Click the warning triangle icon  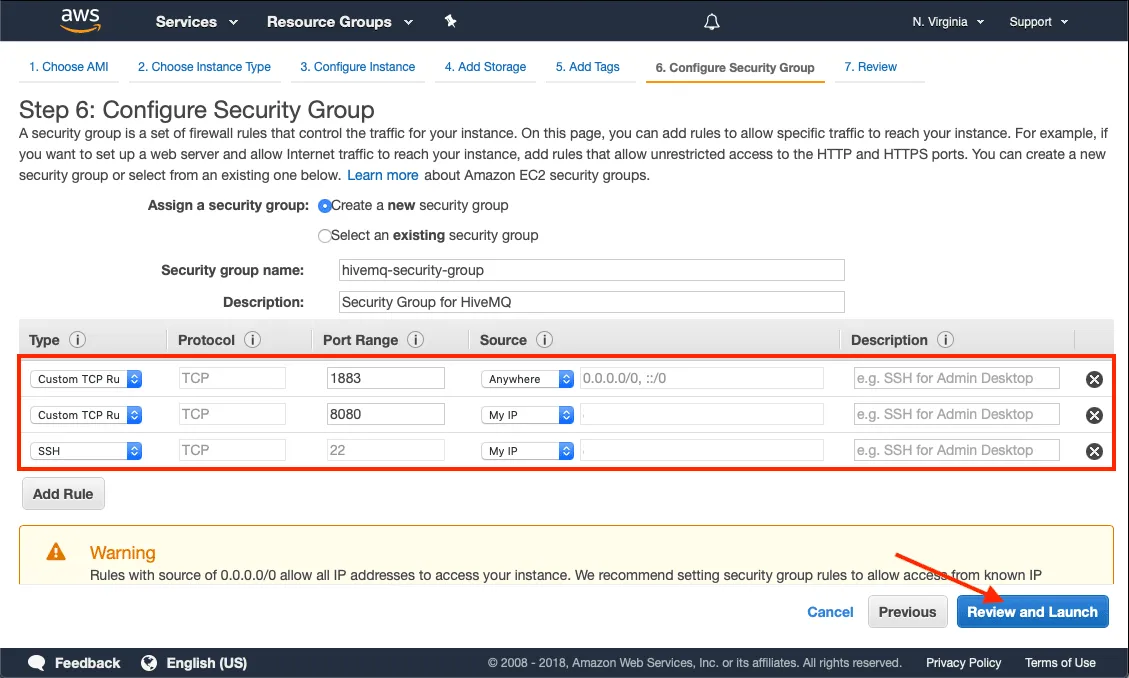tap(55, 551)
